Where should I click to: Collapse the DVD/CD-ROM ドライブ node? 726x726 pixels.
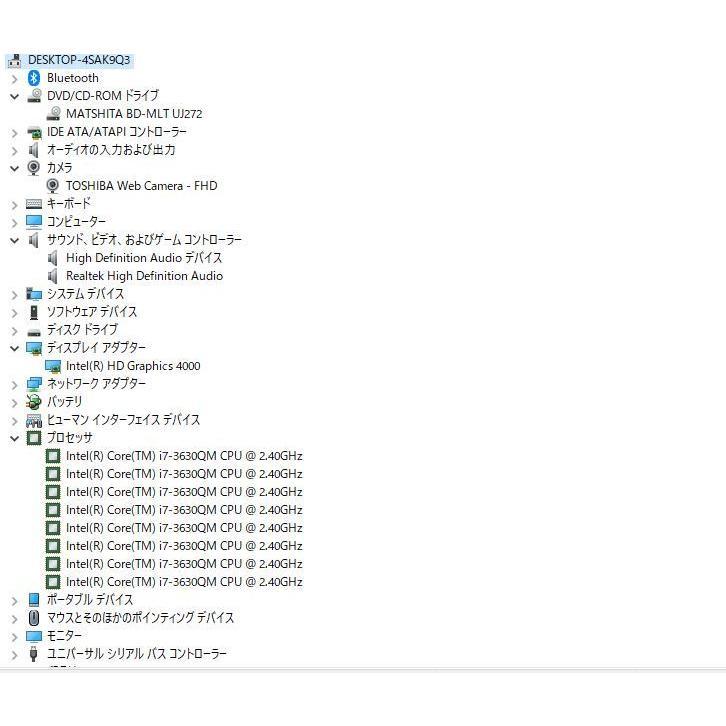[14, 96]
